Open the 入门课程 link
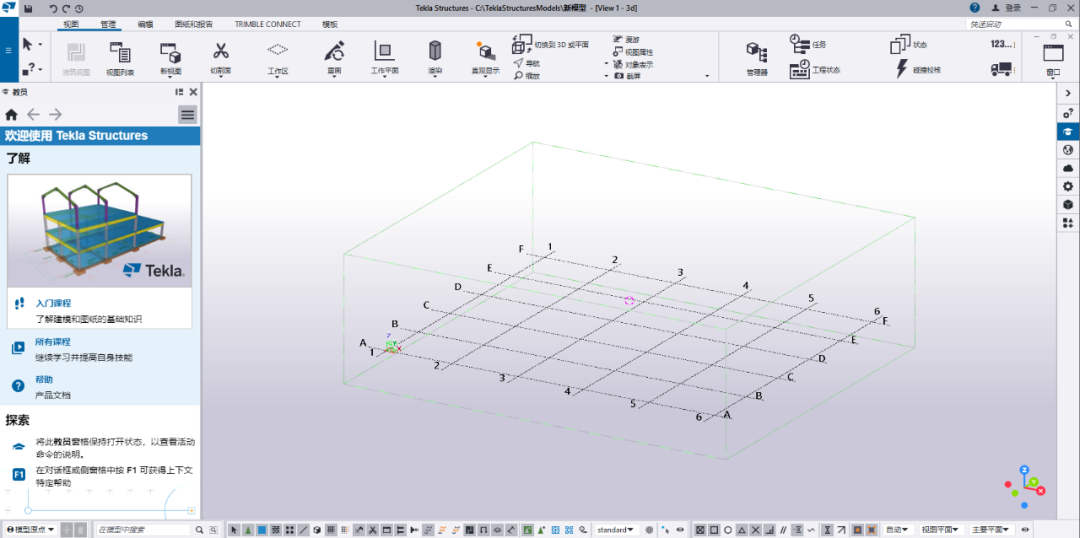Image resolution: width=1080 pixels, height=538 pixels. click(x=53, y=303)
